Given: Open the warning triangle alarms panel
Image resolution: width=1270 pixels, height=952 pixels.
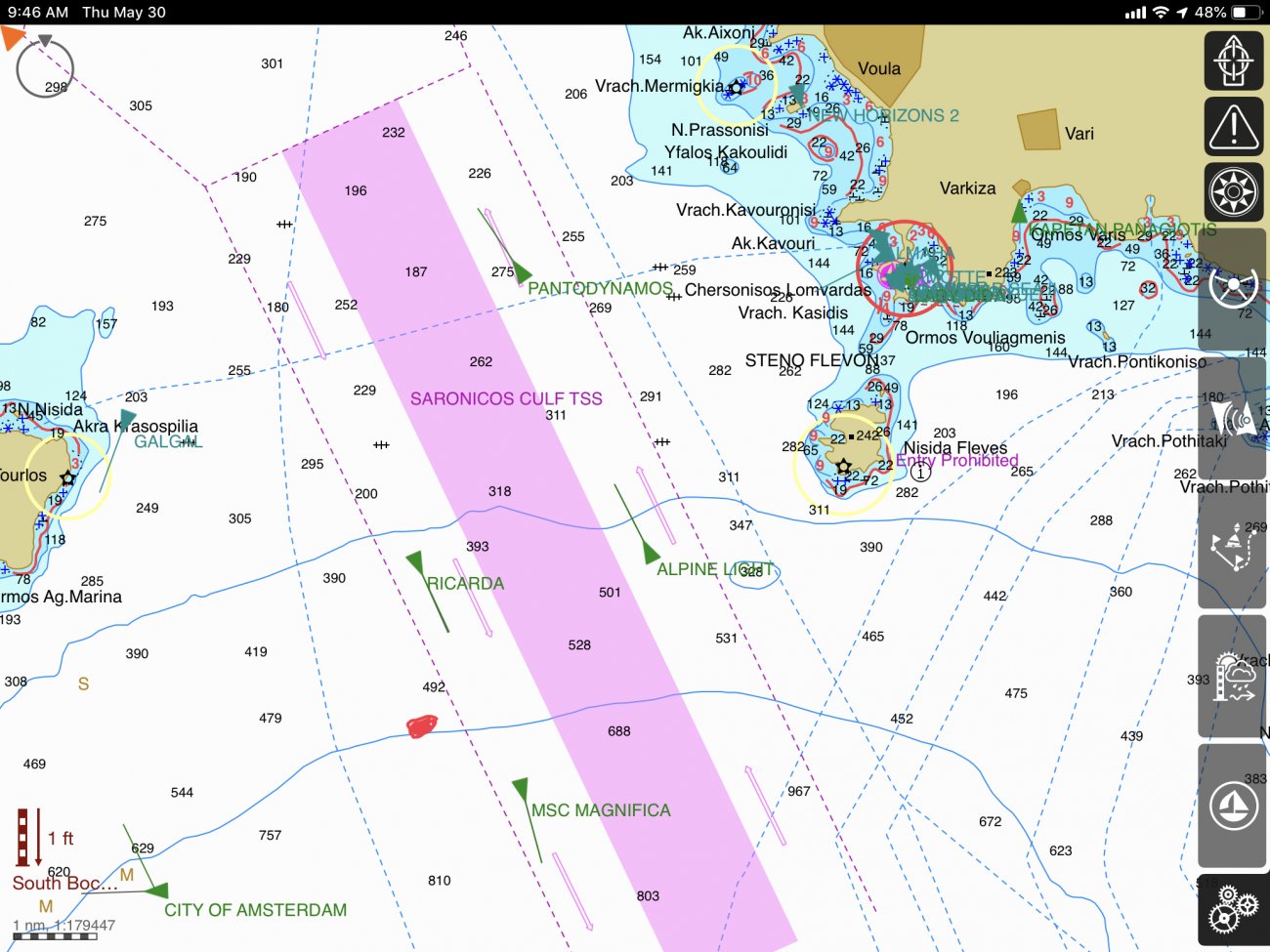Looking at the screenshot, I should click(x=1234, y=127).
